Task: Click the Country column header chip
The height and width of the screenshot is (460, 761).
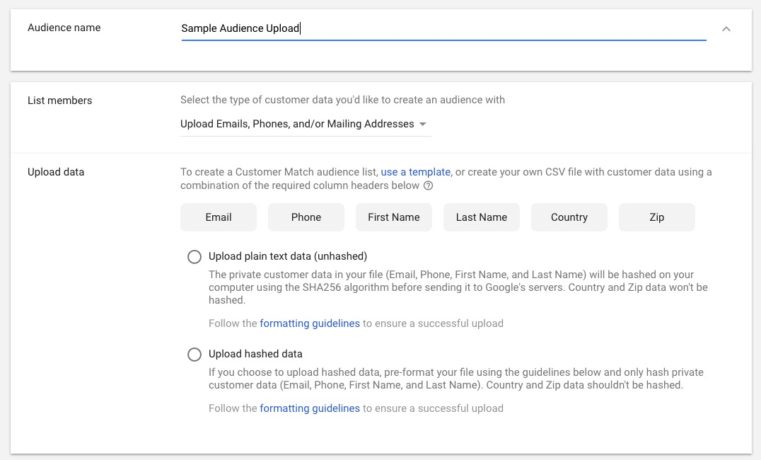Action: point(569,217)
